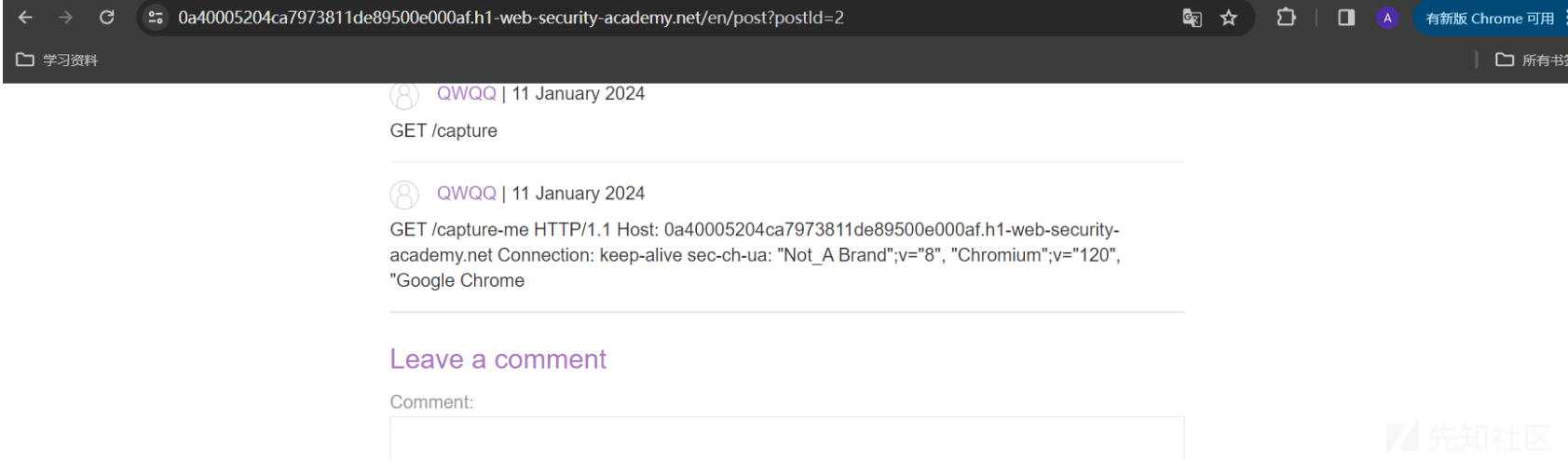Click the second comment's avatar icon
The image size is (1568, 460).
click(404, 194)
